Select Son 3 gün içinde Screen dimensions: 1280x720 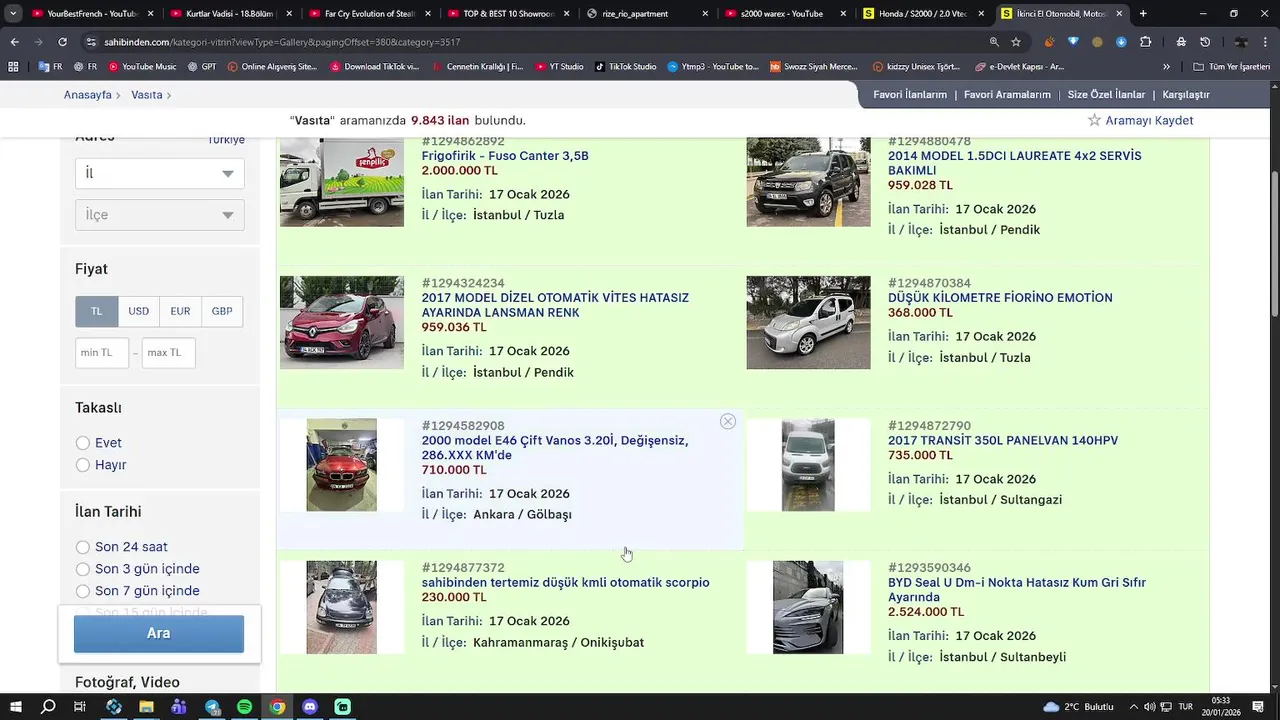(83, 569)
